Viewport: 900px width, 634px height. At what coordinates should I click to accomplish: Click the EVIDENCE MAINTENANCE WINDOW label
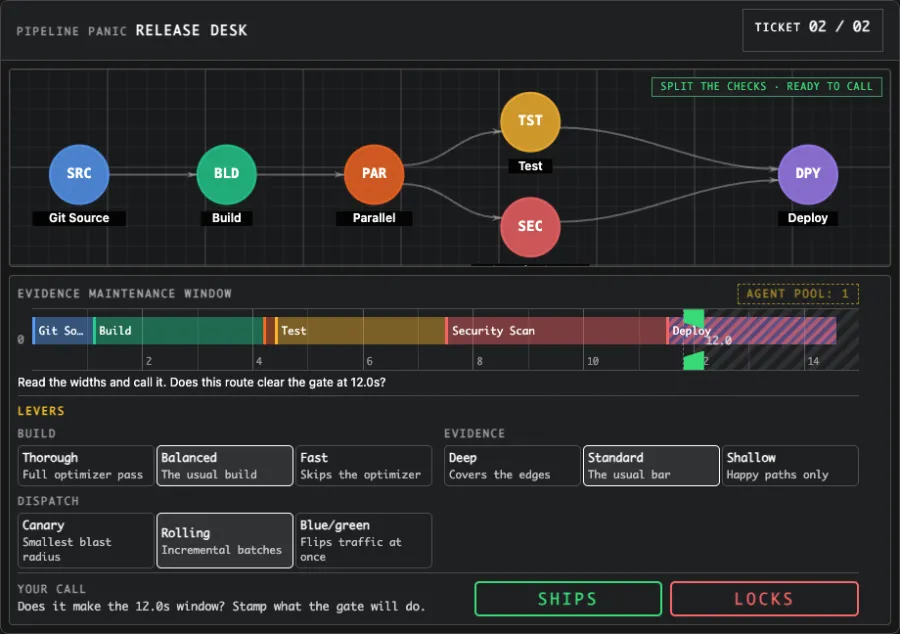[x=125, y=294]
